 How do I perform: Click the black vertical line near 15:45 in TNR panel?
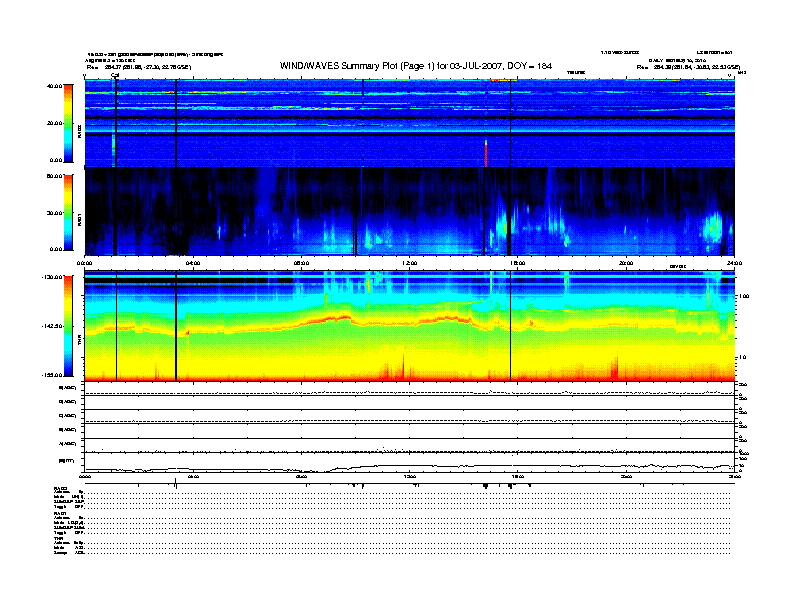click(x=510, y=326)
